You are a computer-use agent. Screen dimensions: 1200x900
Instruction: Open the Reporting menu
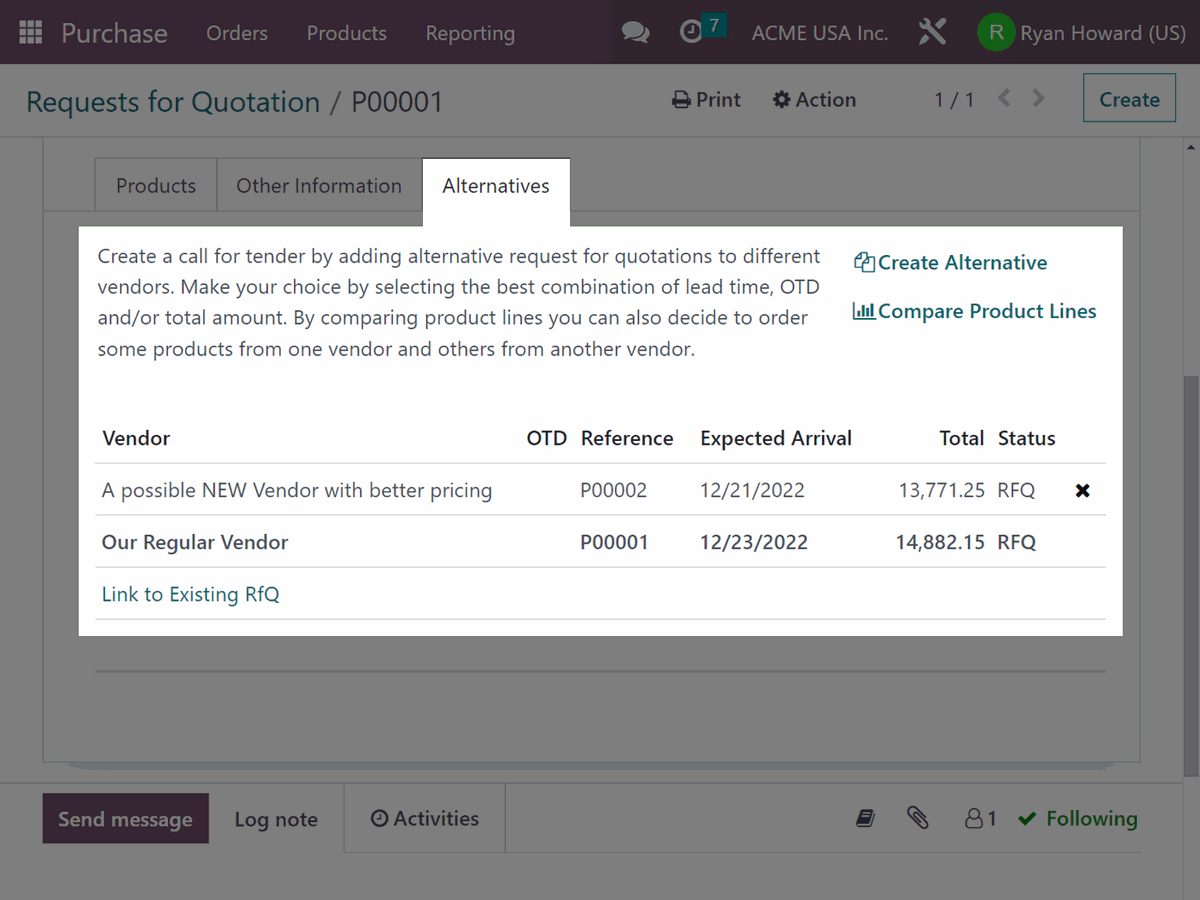pyautogui.click(x=470, y=33)
